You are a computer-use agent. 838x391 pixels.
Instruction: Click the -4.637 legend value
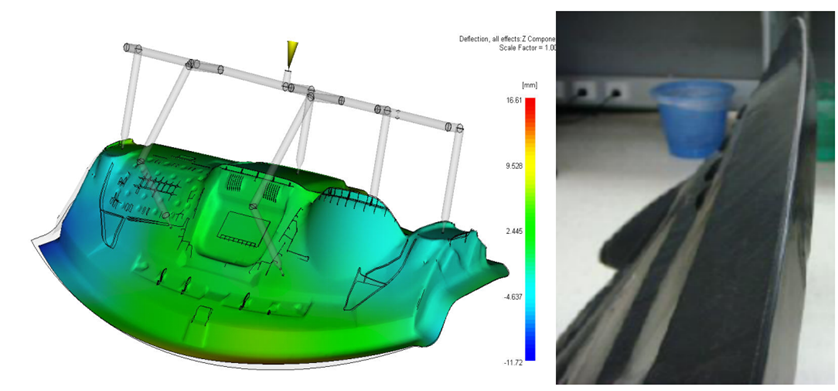click(514, 297)
